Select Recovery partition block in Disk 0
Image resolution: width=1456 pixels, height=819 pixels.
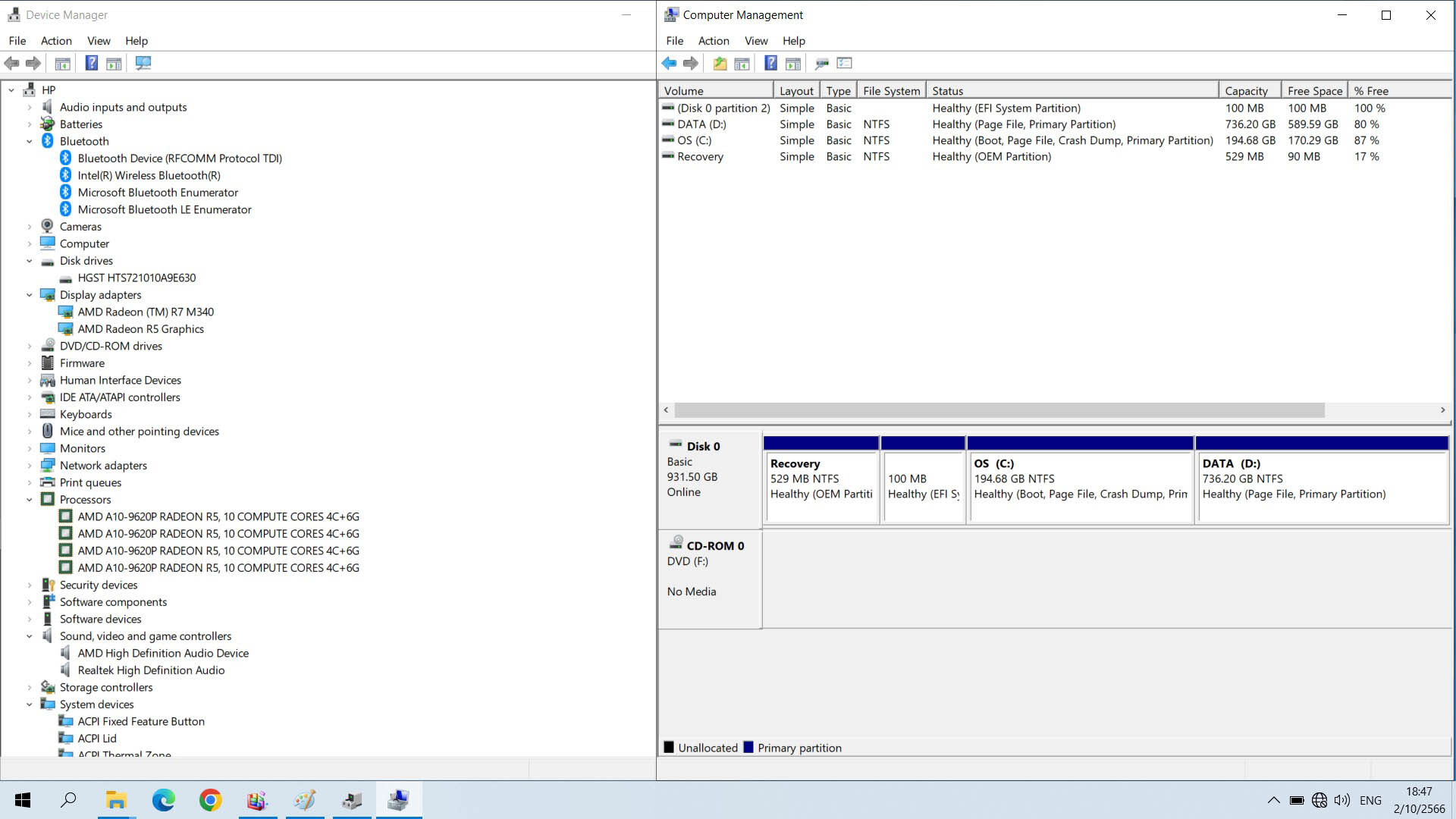821,480
